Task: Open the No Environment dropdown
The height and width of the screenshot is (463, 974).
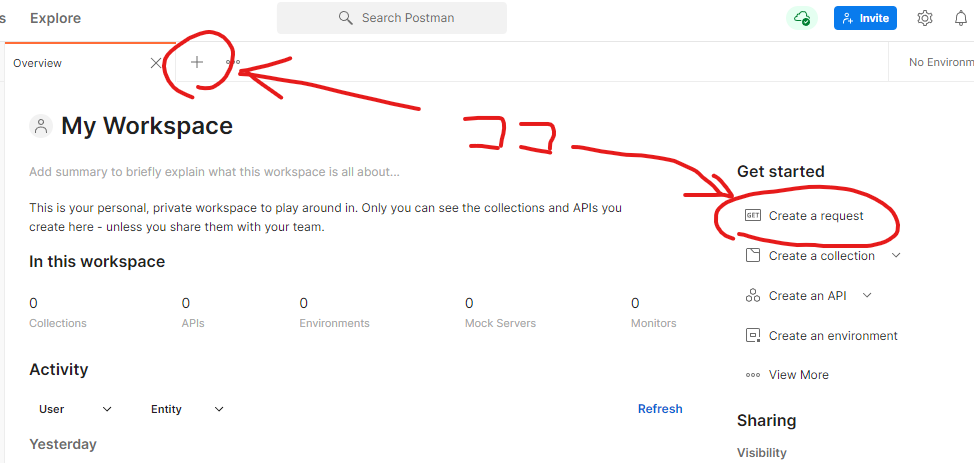Action: [x=940, y=62]
